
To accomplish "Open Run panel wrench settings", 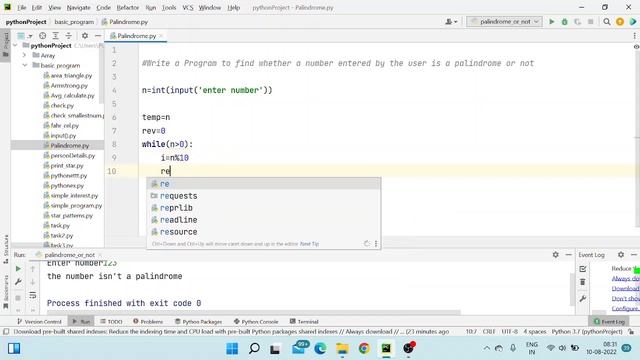I will 18,282.
